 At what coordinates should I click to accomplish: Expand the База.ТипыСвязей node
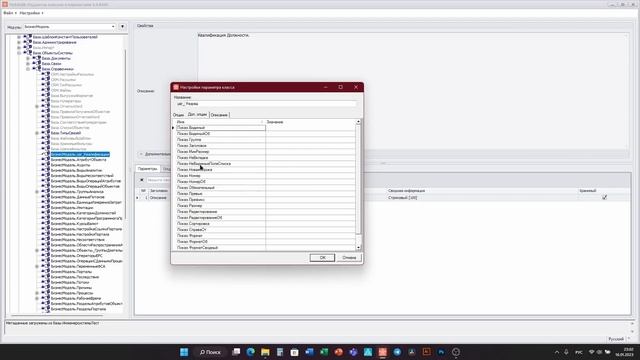[37, 133]
